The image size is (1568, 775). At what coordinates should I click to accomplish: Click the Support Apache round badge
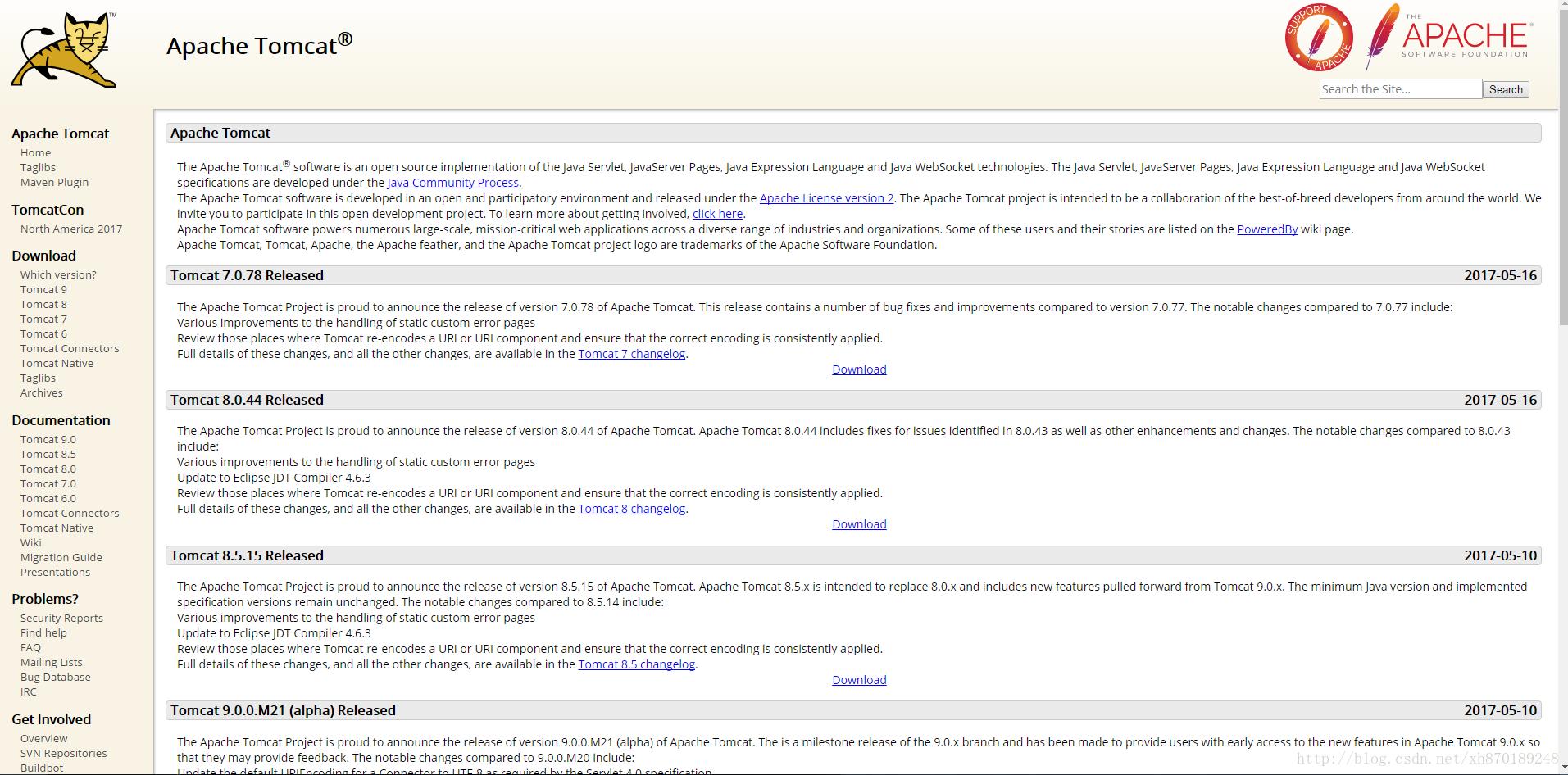click(1319, 38)
